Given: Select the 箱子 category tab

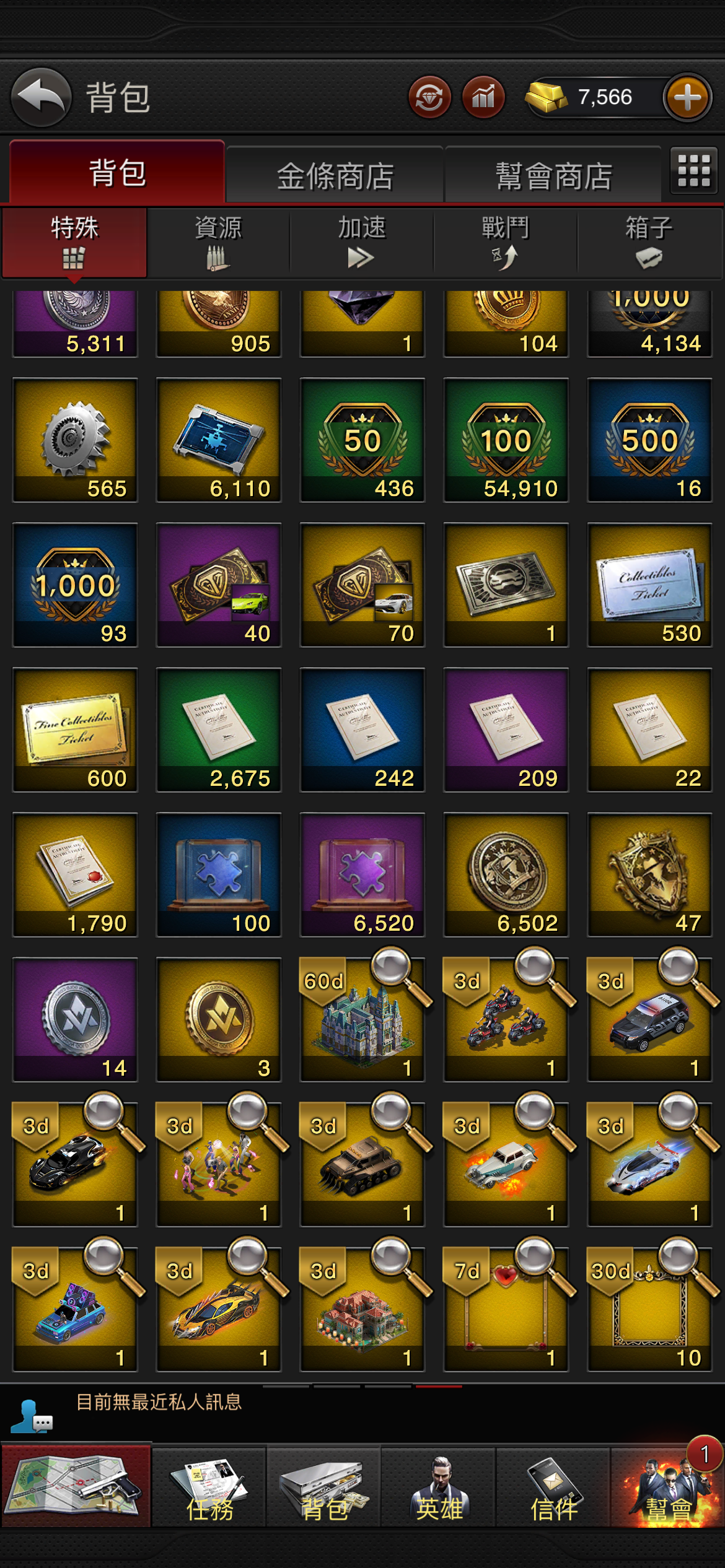Looking at the screenshot, I should tap(649, 242).
